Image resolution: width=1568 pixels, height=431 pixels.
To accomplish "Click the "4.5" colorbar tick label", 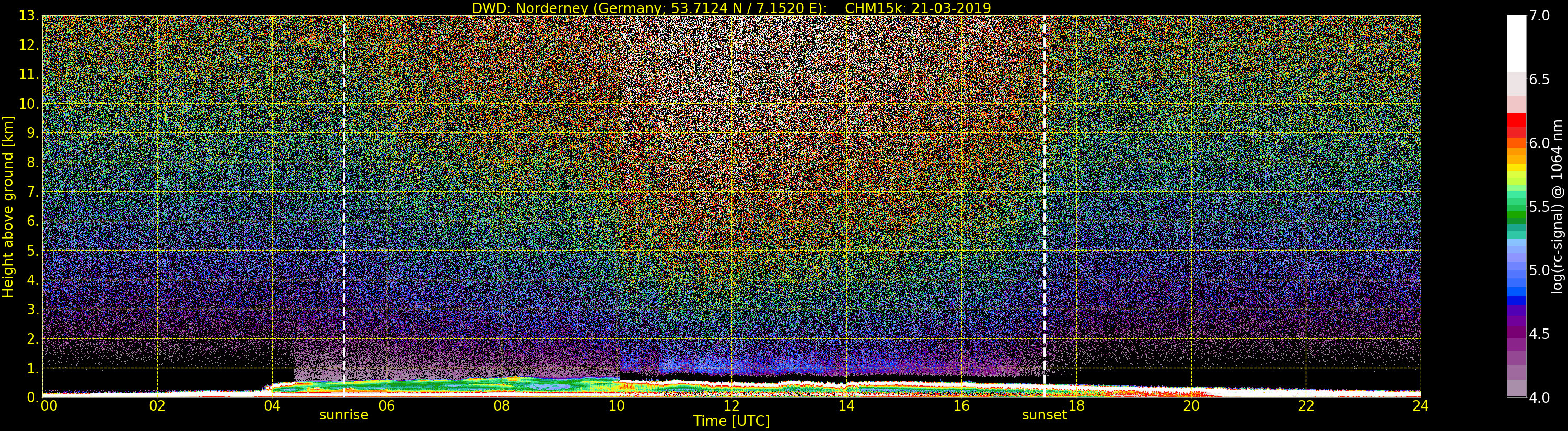I will (x=1539, y=334).
